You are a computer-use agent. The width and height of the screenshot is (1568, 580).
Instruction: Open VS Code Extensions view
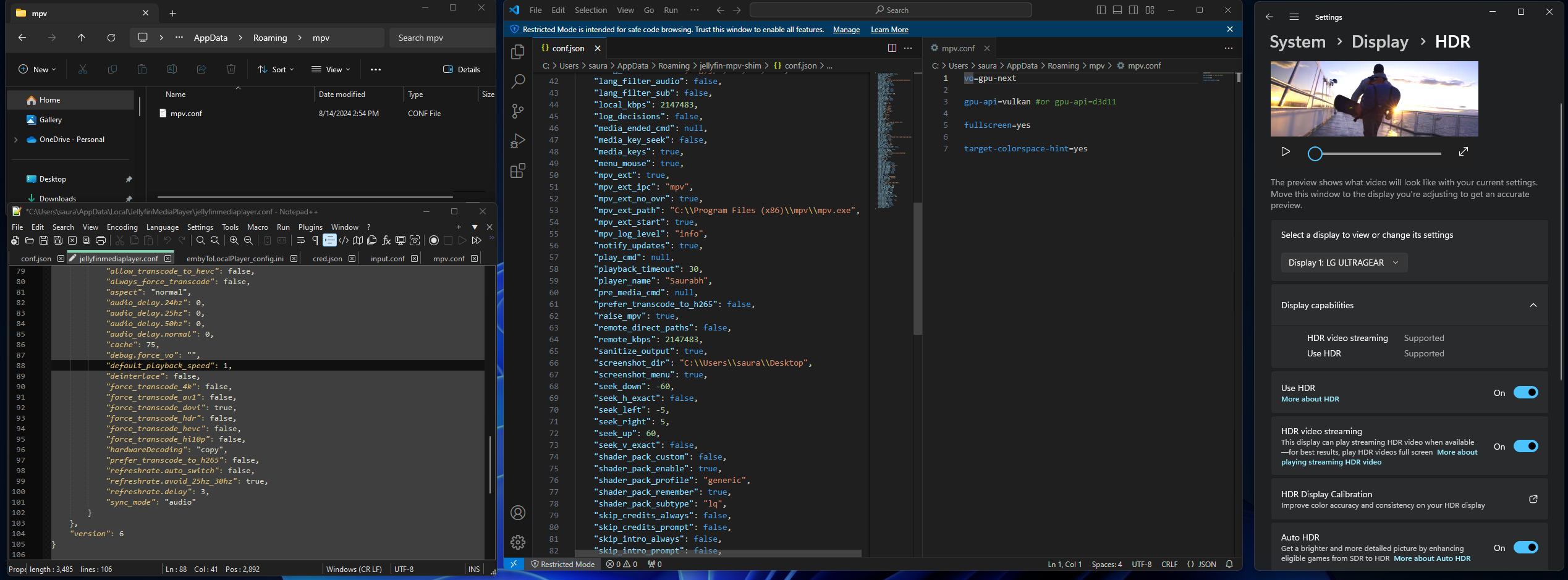tap(518, 170)
